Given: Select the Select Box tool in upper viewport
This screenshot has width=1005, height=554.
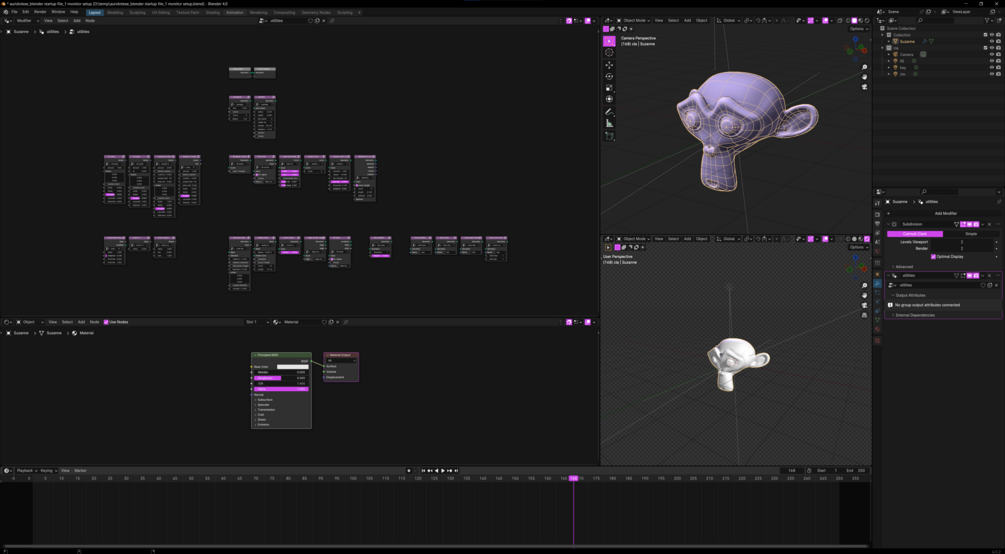Looking at the screenshot, I should pyautogui.click(x=609, y=41).
